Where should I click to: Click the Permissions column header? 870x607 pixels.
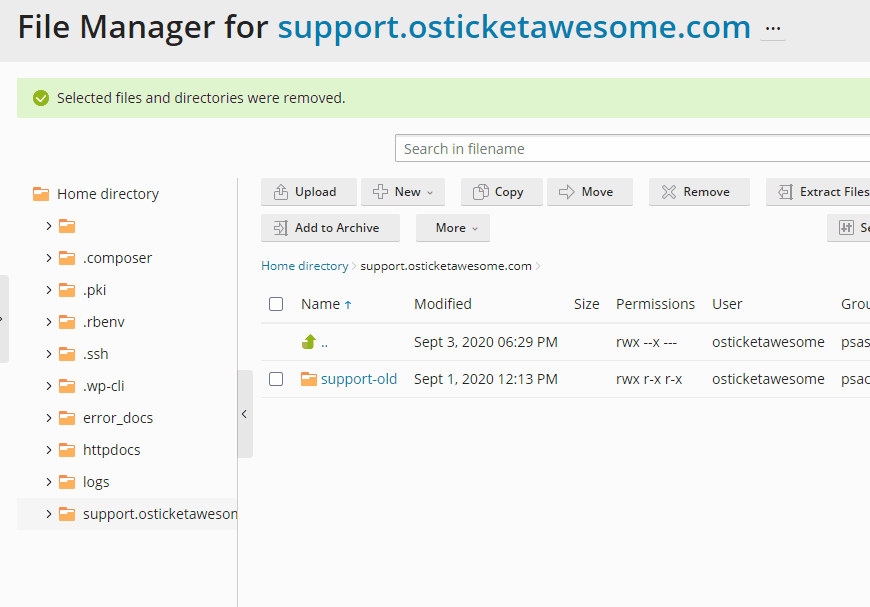(x=655, y=304)
